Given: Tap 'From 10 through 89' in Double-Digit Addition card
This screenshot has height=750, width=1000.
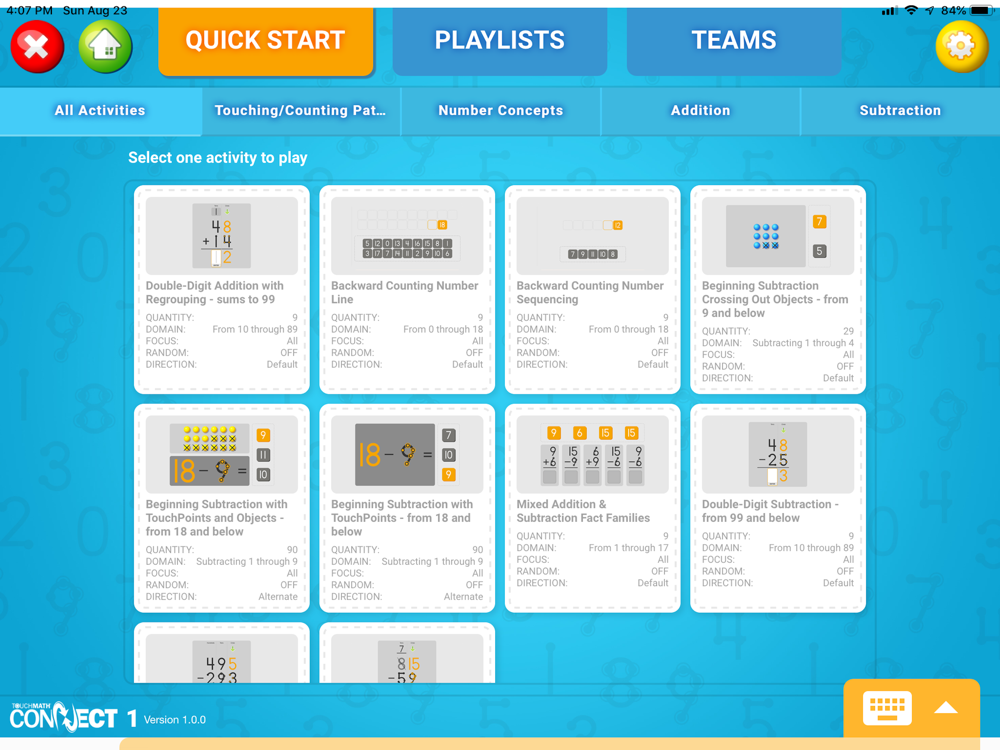Looking at the screenshot, I should (x=255, y=329).
